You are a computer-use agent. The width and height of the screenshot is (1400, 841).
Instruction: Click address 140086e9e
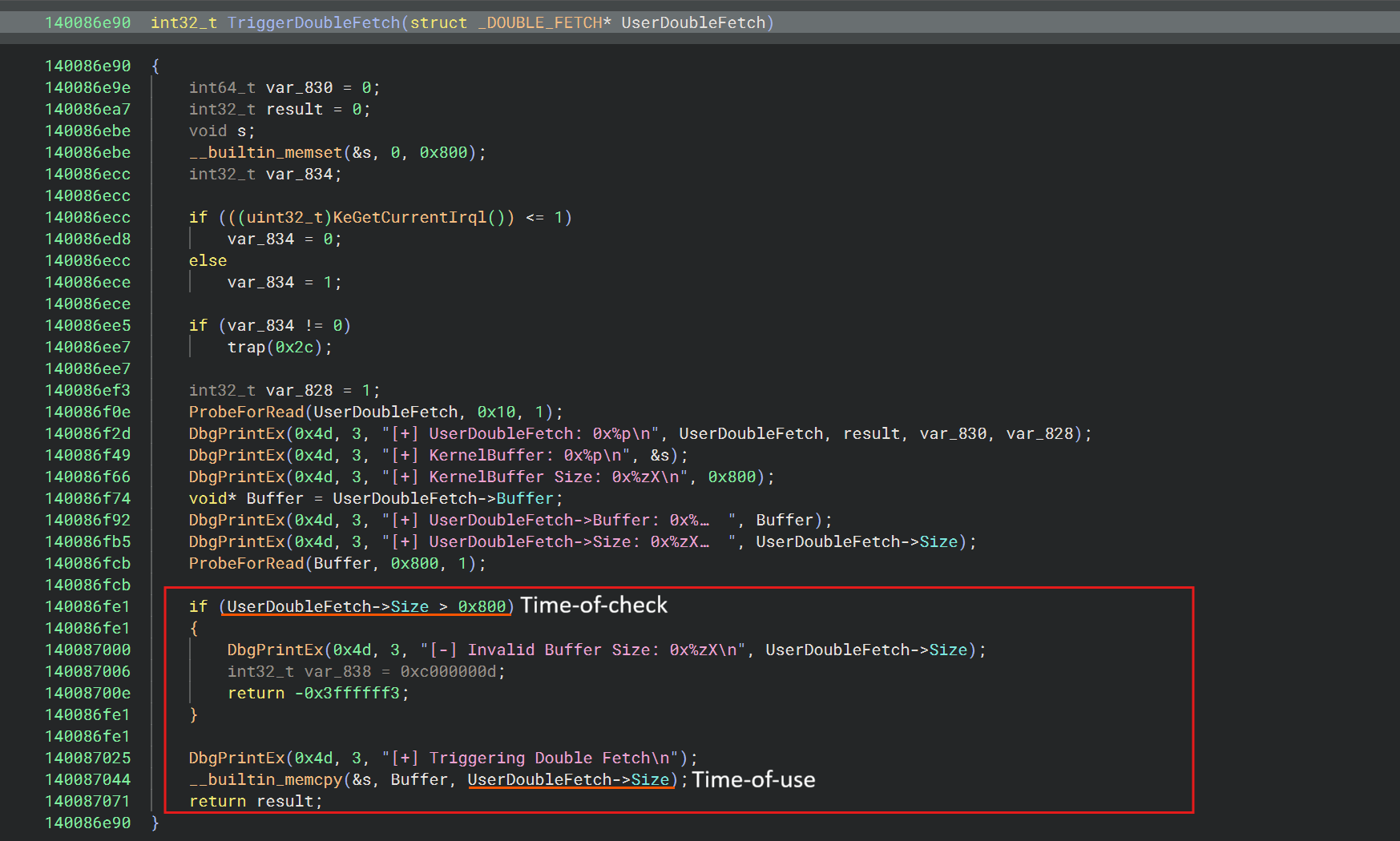click(87, 87)
